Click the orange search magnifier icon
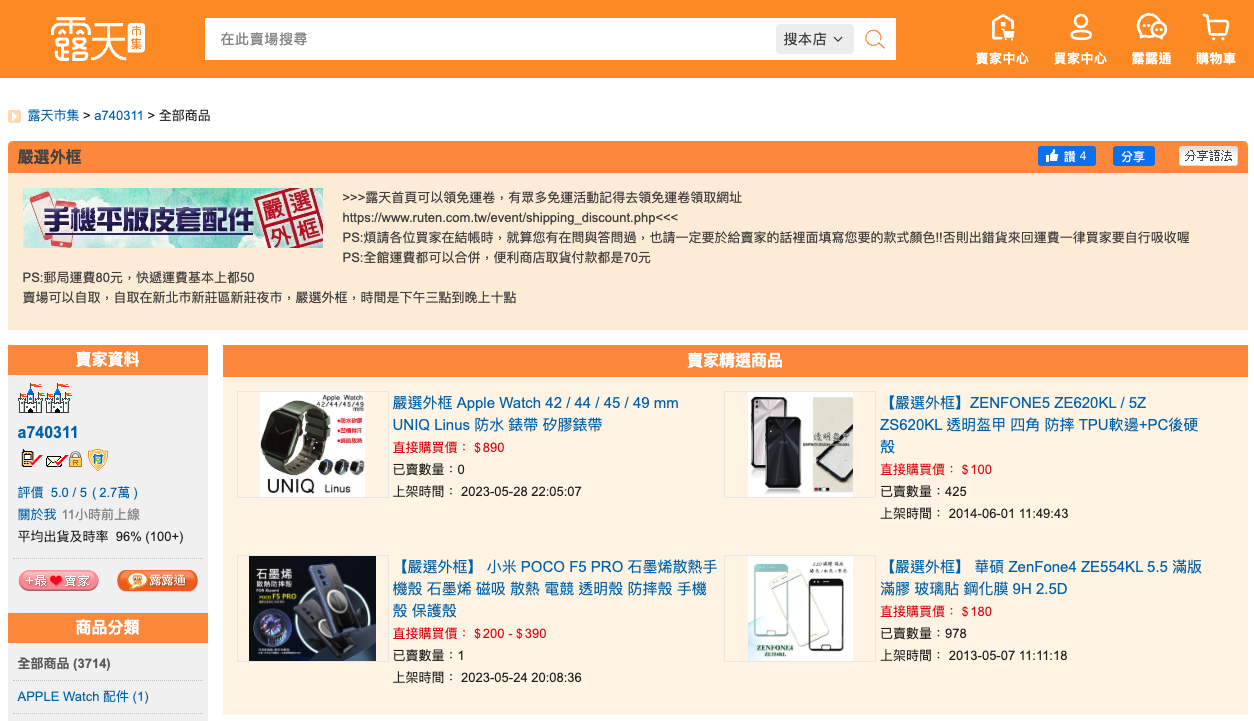Image resolution: width=1254 pixels, height=721 pixels. pos(875,39)
